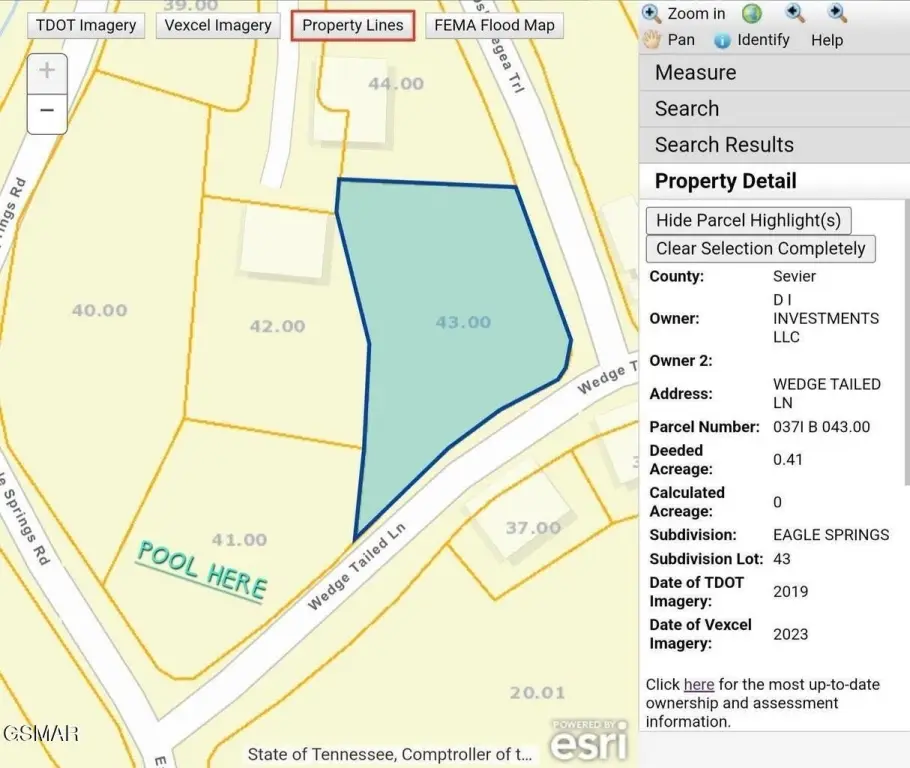Switch basemap to Vexcel Imagery
Screen dimensions: 910x768
(x=218, y=25)
